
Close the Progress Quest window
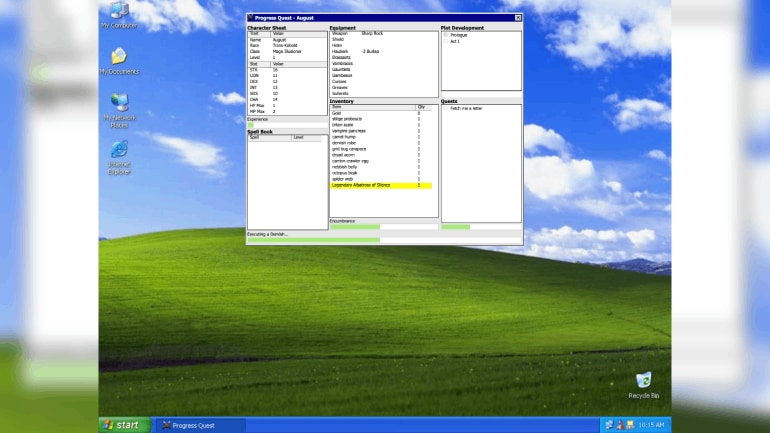coord(517,18)
